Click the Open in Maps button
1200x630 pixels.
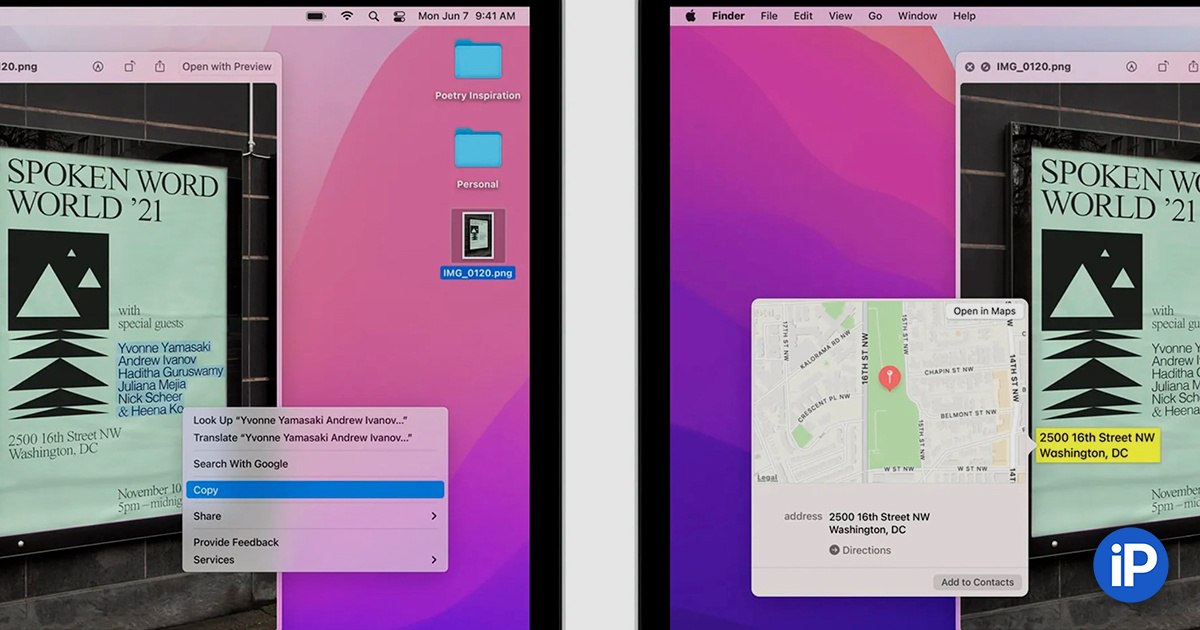984,311
